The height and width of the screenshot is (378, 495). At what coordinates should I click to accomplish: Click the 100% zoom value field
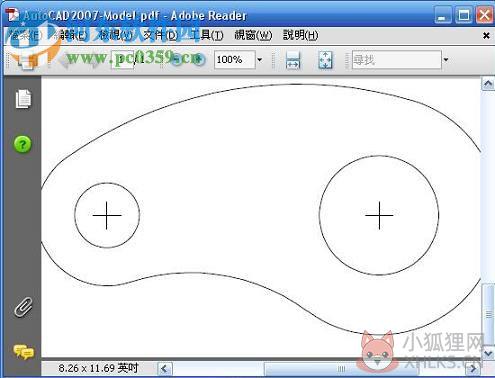coord(235,60)
